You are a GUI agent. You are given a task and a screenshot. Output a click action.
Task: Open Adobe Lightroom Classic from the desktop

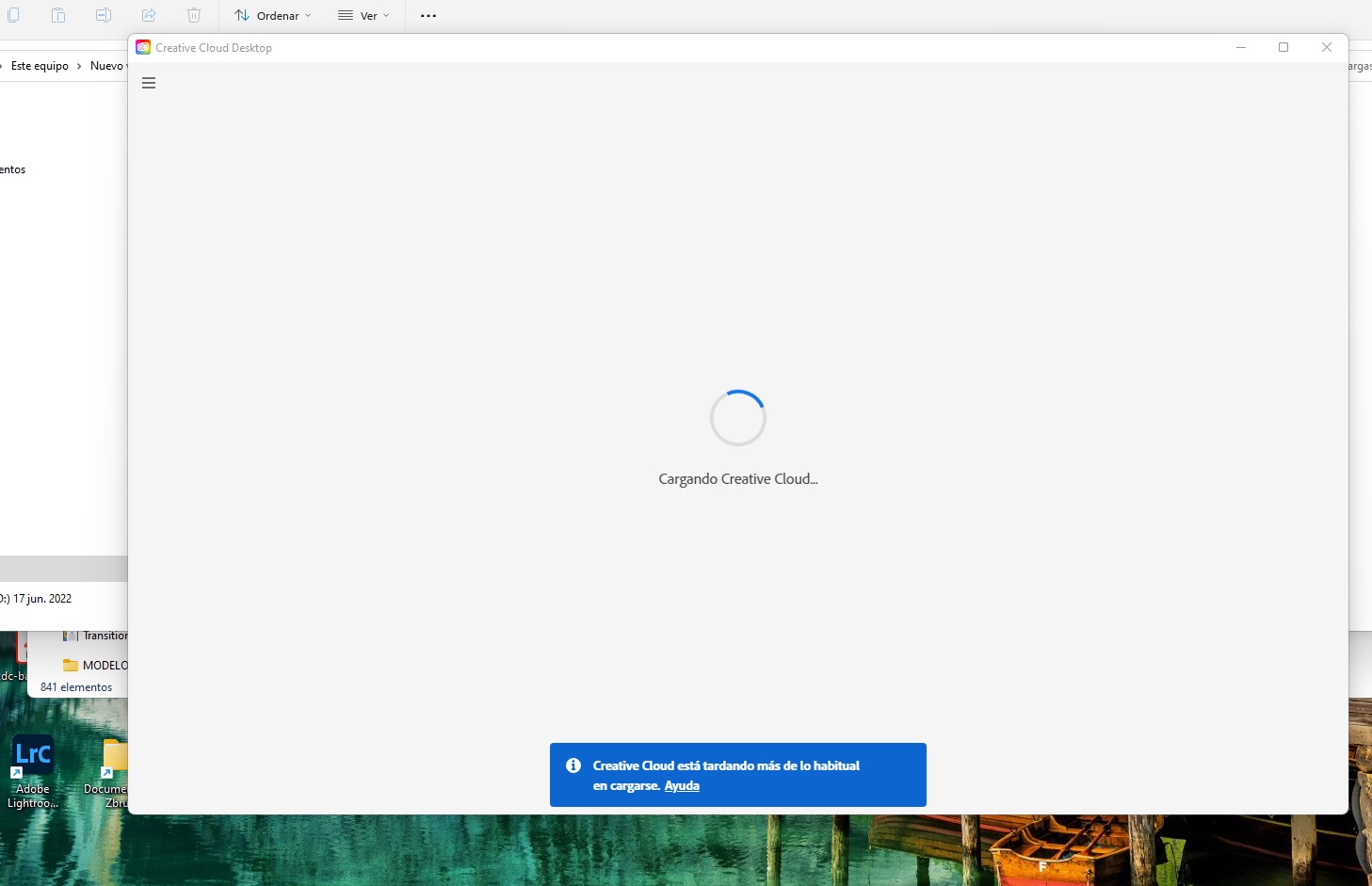32,753
